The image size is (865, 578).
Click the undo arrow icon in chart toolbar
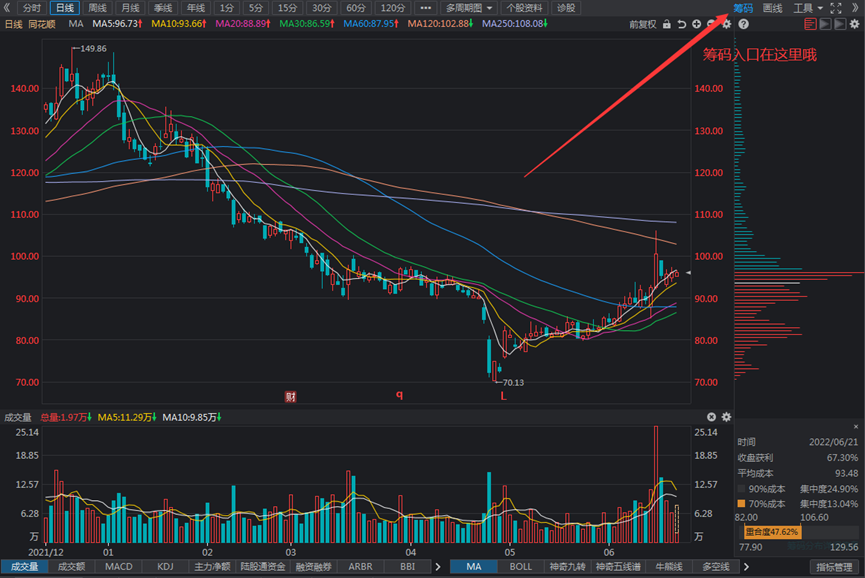pos(682,23)
